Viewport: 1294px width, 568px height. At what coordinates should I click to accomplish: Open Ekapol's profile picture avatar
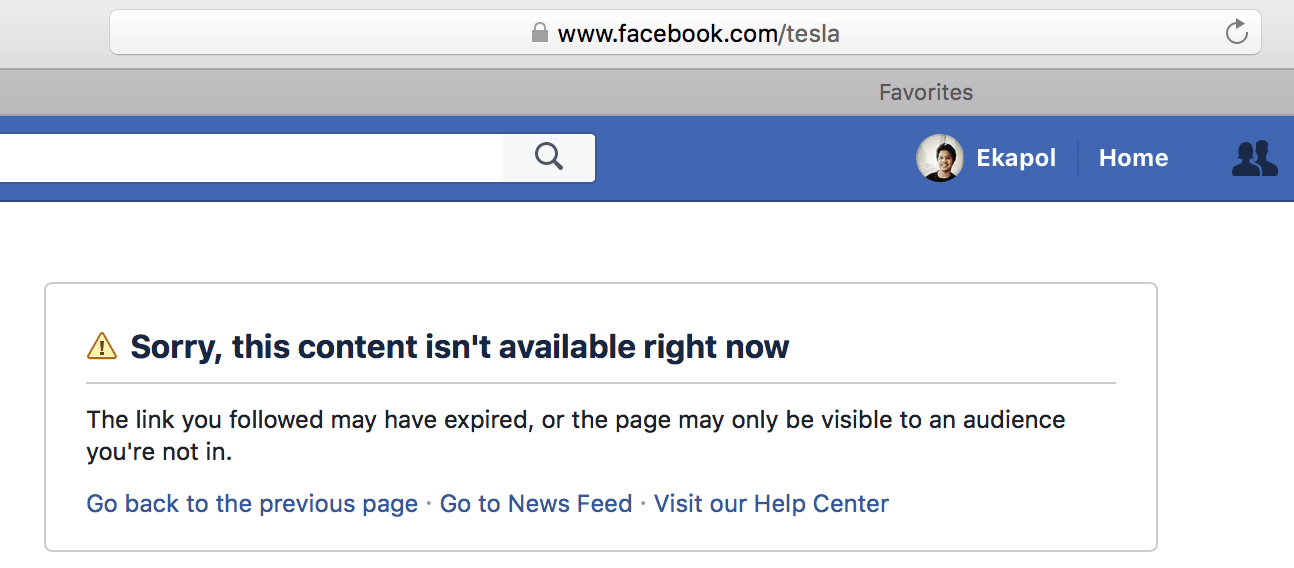(x=940, y=158)
